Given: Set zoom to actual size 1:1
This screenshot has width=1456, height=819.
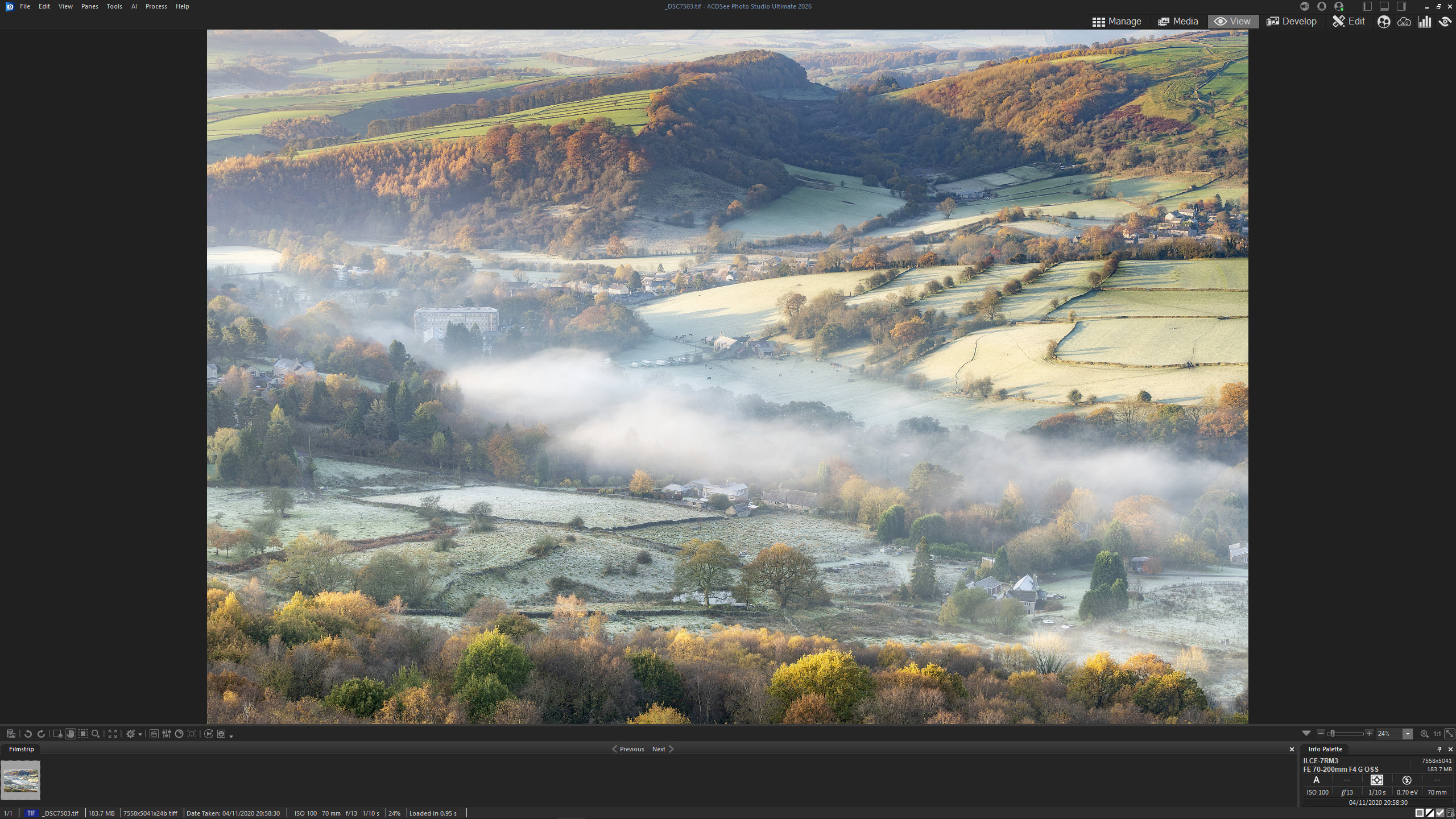Looking at the screenshot, I should (x=1437, y=734).
